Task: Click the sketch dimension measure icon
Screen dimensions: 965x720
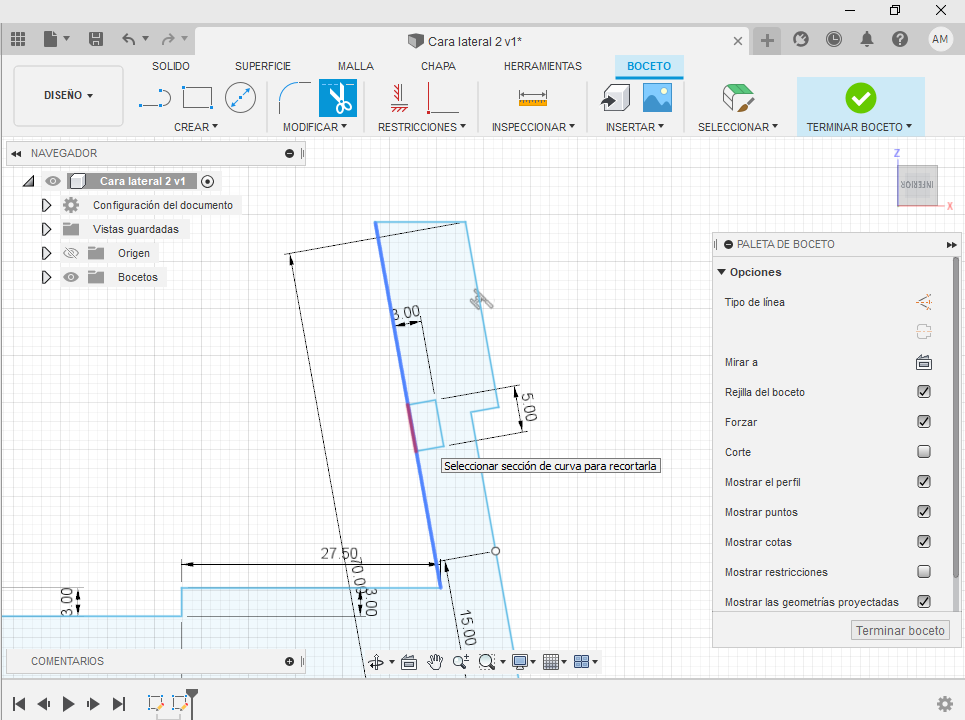Action: [533, 98]
